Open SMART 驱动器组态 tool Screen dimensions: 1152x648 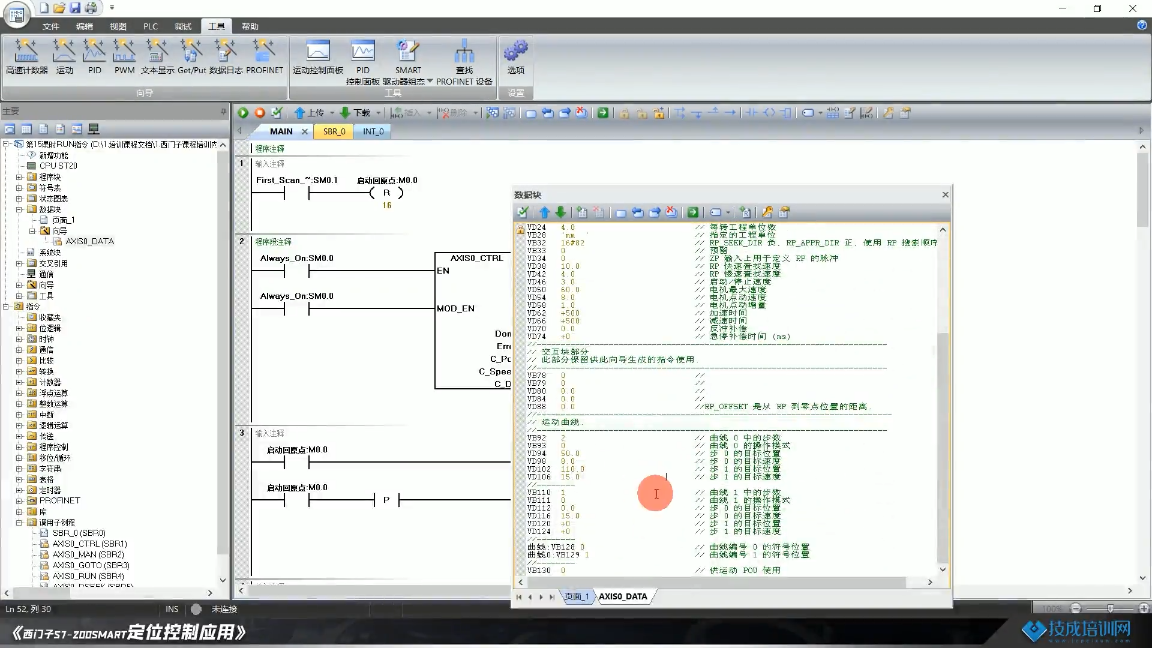pyautogui.click(x=408, y=62)
